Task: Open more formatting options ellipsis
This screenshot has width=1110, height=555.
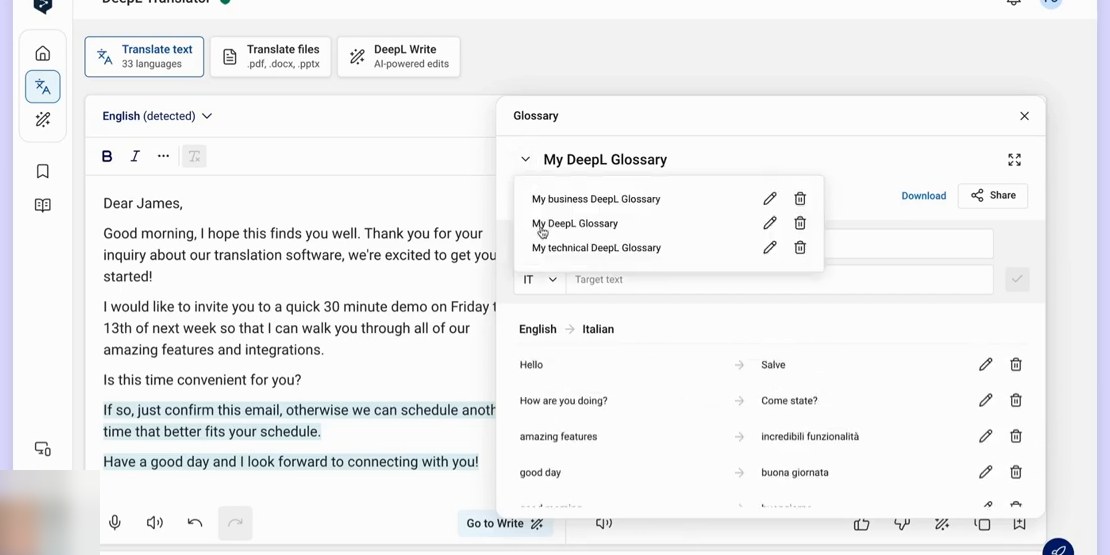Action: coord(164,156)
